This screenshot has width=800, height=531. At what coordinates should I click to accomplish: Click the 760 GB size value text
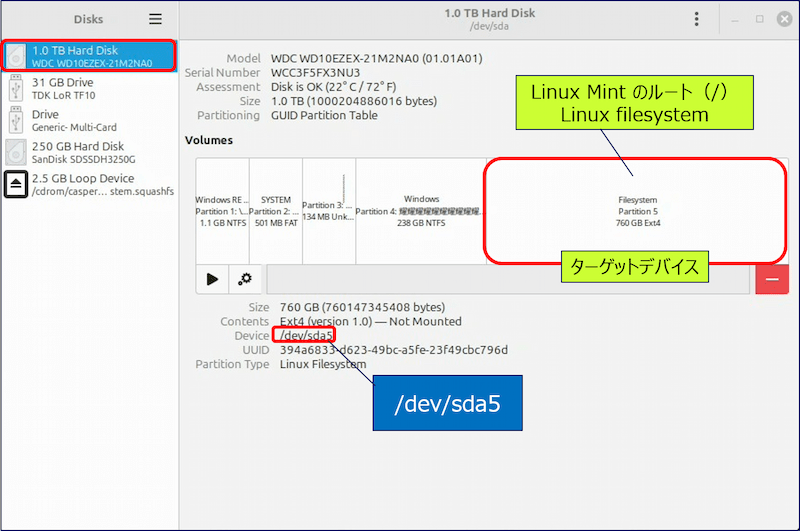click(362, 307)
